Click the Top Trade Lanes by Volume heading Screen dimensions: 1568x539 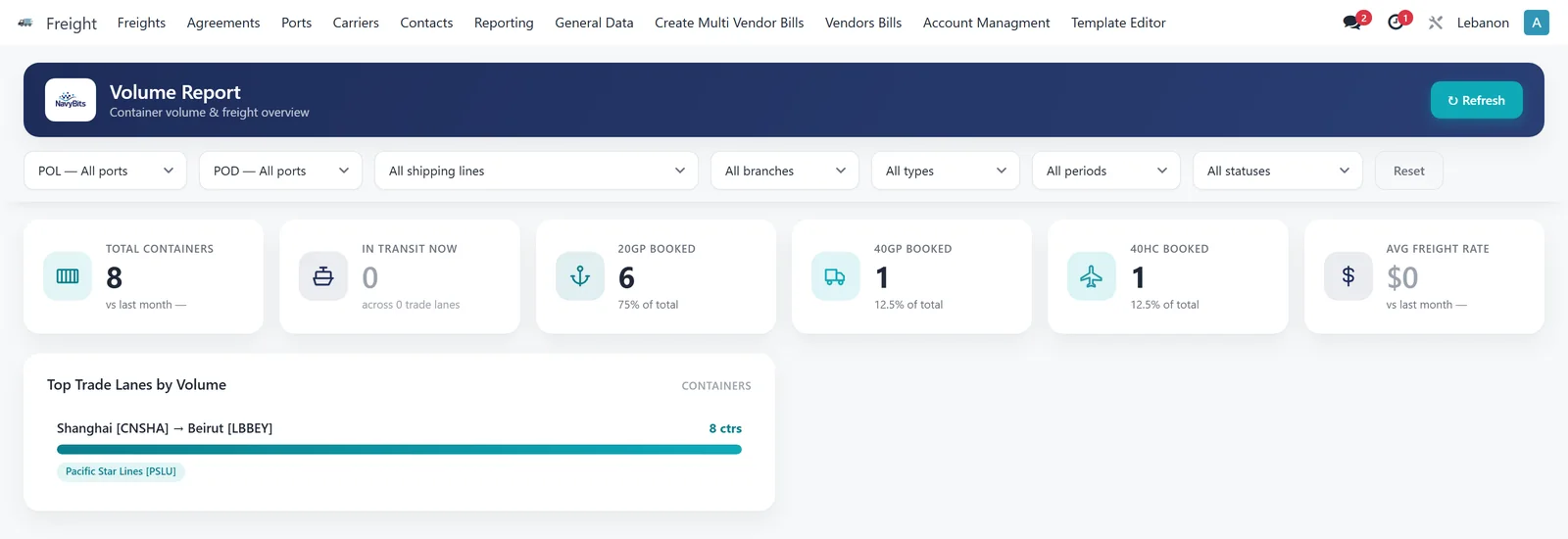(x=136, y=385)
